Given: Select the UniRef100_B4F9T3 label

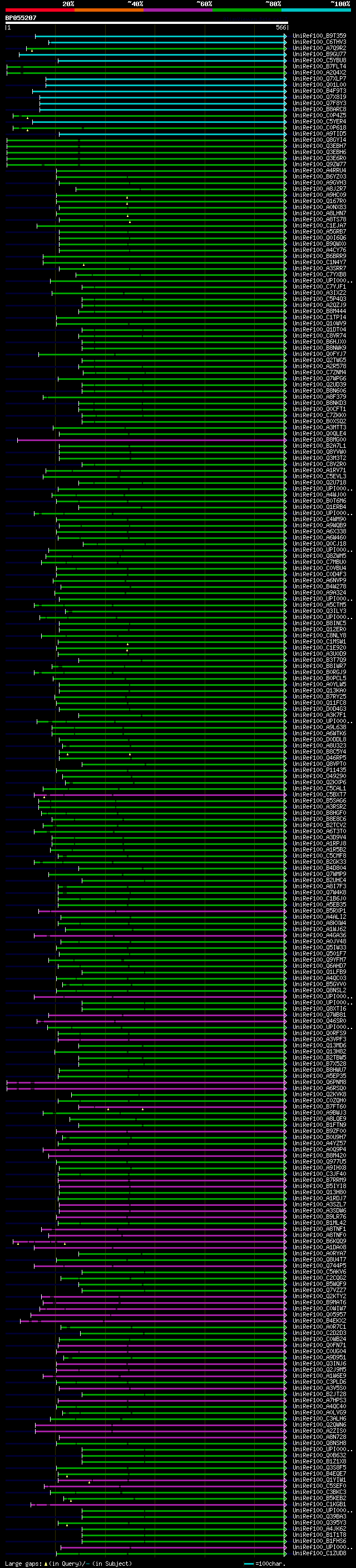Looking at the screenshot, I should coord(319,91).
